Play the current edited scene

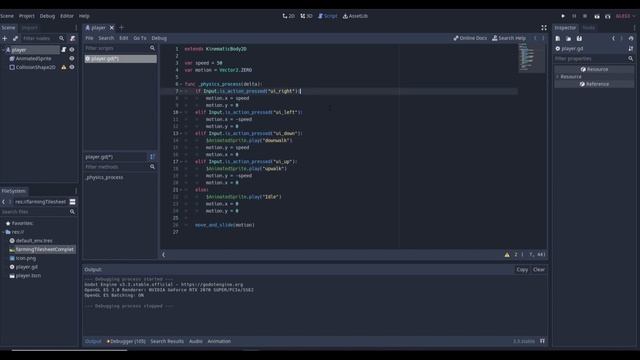pyautogui.click(x=597, y=16)
